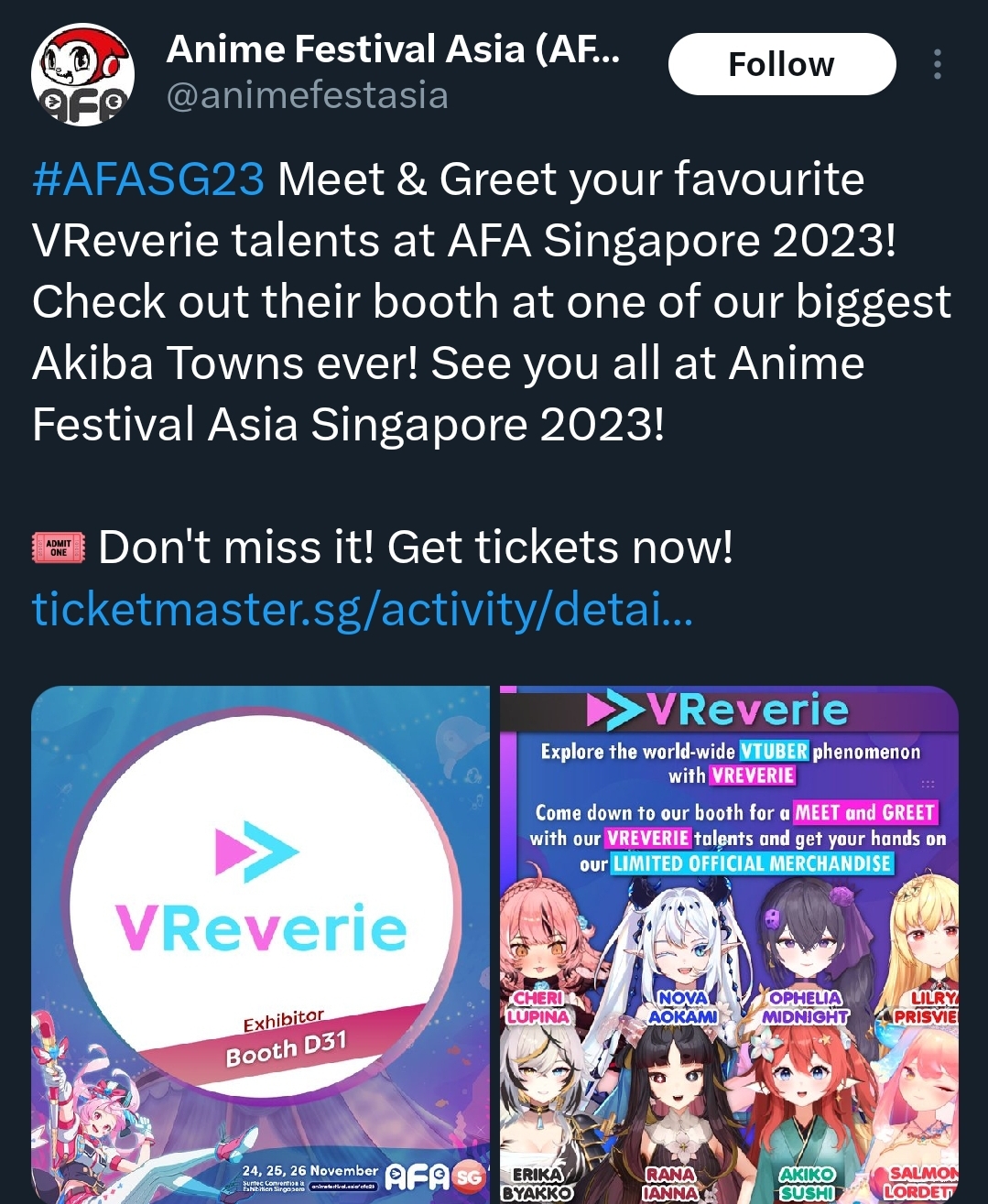988x1204 pixels.
Task: Open the three-dot more options menu
Action: pyautogui.click(x=938, y=64)
